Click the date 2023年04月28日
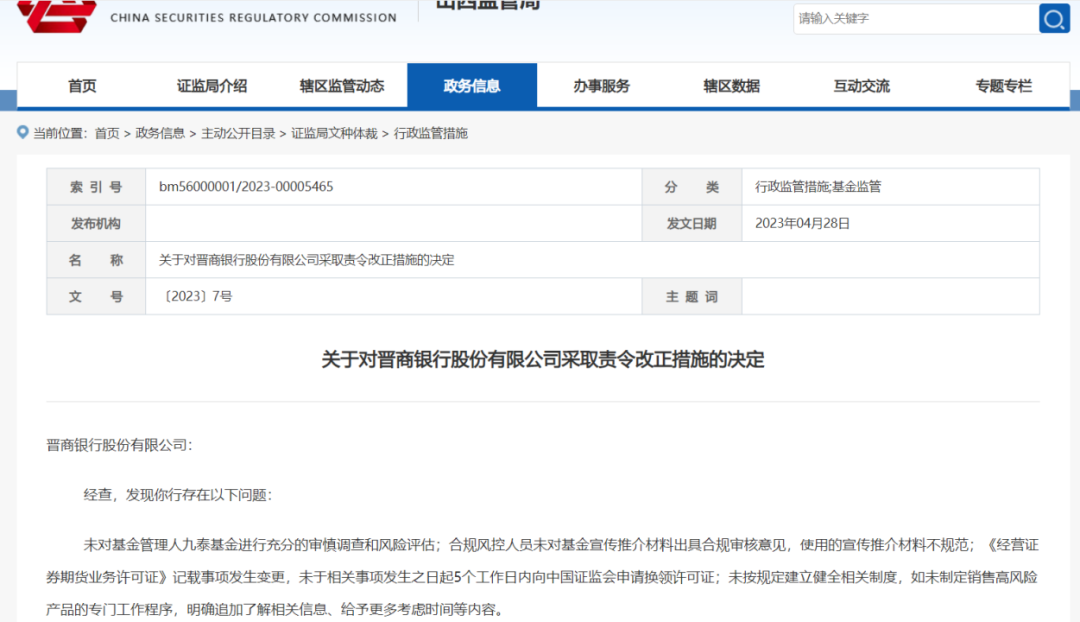 (x=802, y=223)
